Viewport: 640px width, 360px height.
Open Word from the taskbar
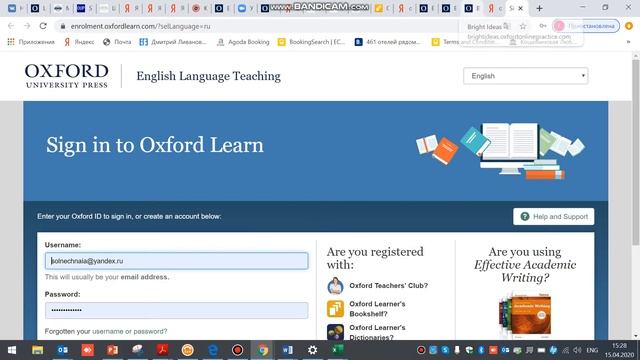pyautogui.click(x=287, y=350)
